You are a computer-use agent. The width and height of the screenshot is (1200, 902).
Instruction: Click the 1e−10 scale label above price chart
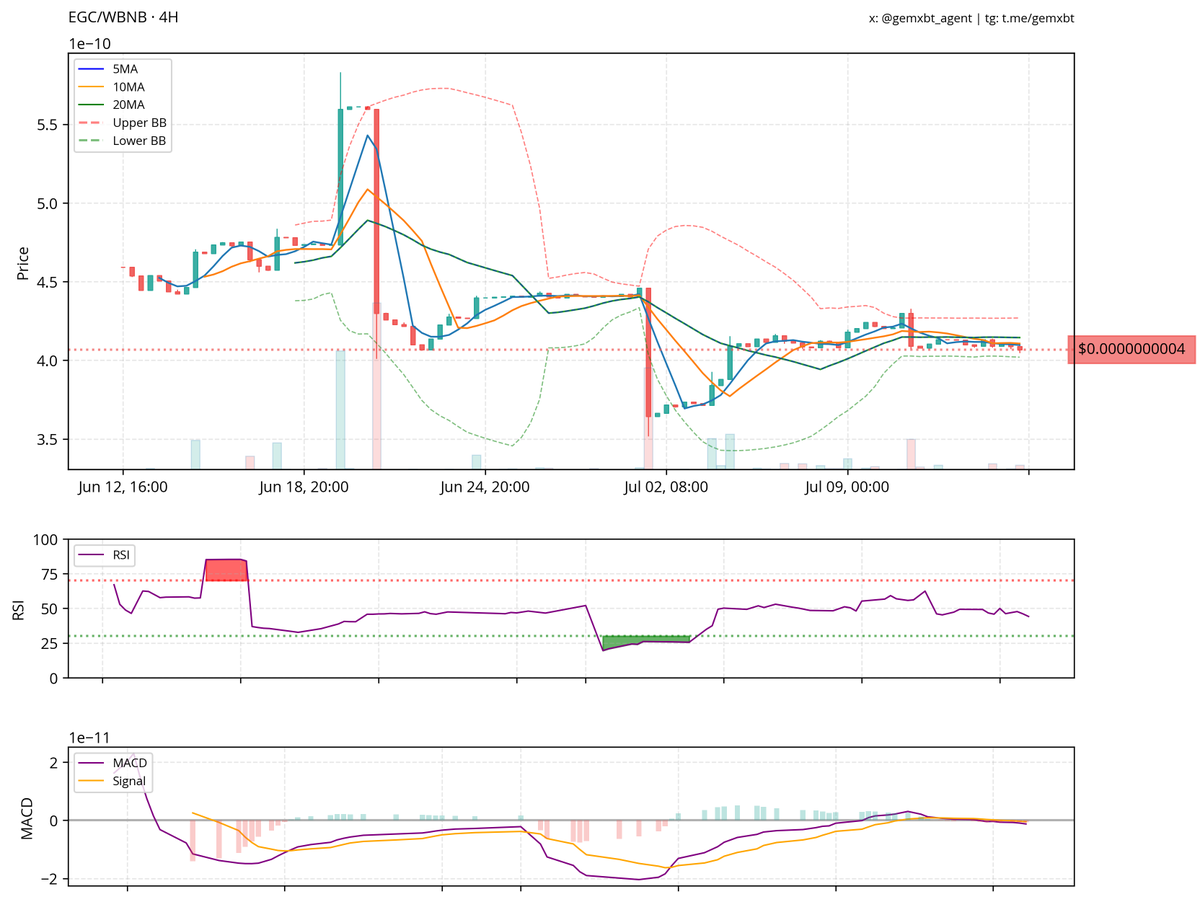(90, 43)
